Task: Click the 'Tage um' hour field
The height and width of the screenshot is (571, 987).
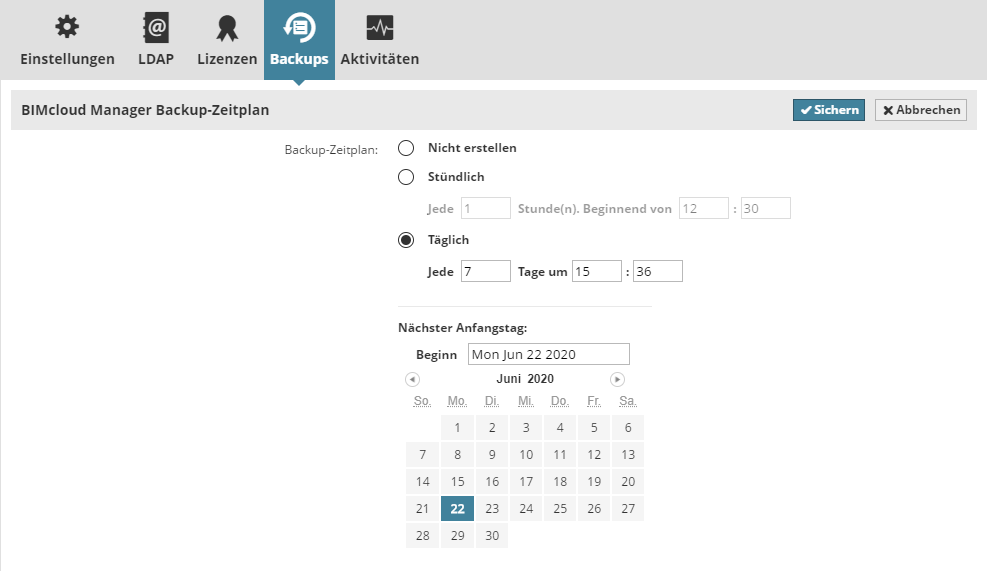Action: 596,271
